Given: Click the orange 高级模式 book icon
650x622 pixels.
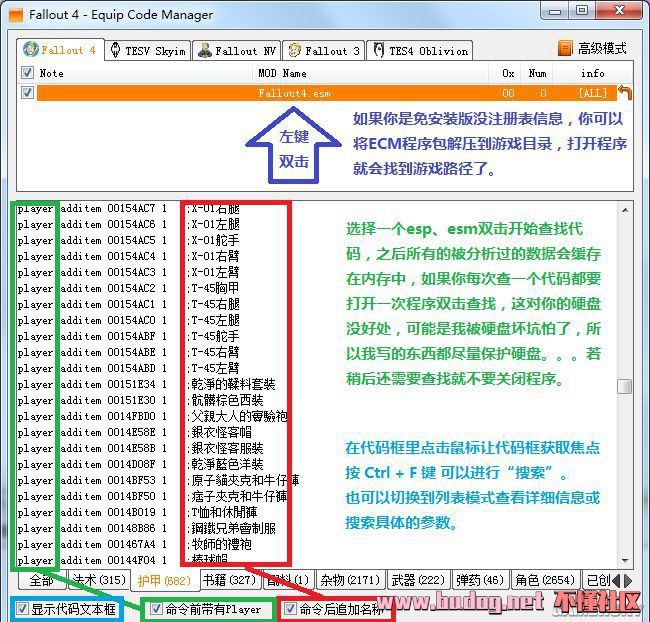Looking at the screenshot, I should click(565, 49).
